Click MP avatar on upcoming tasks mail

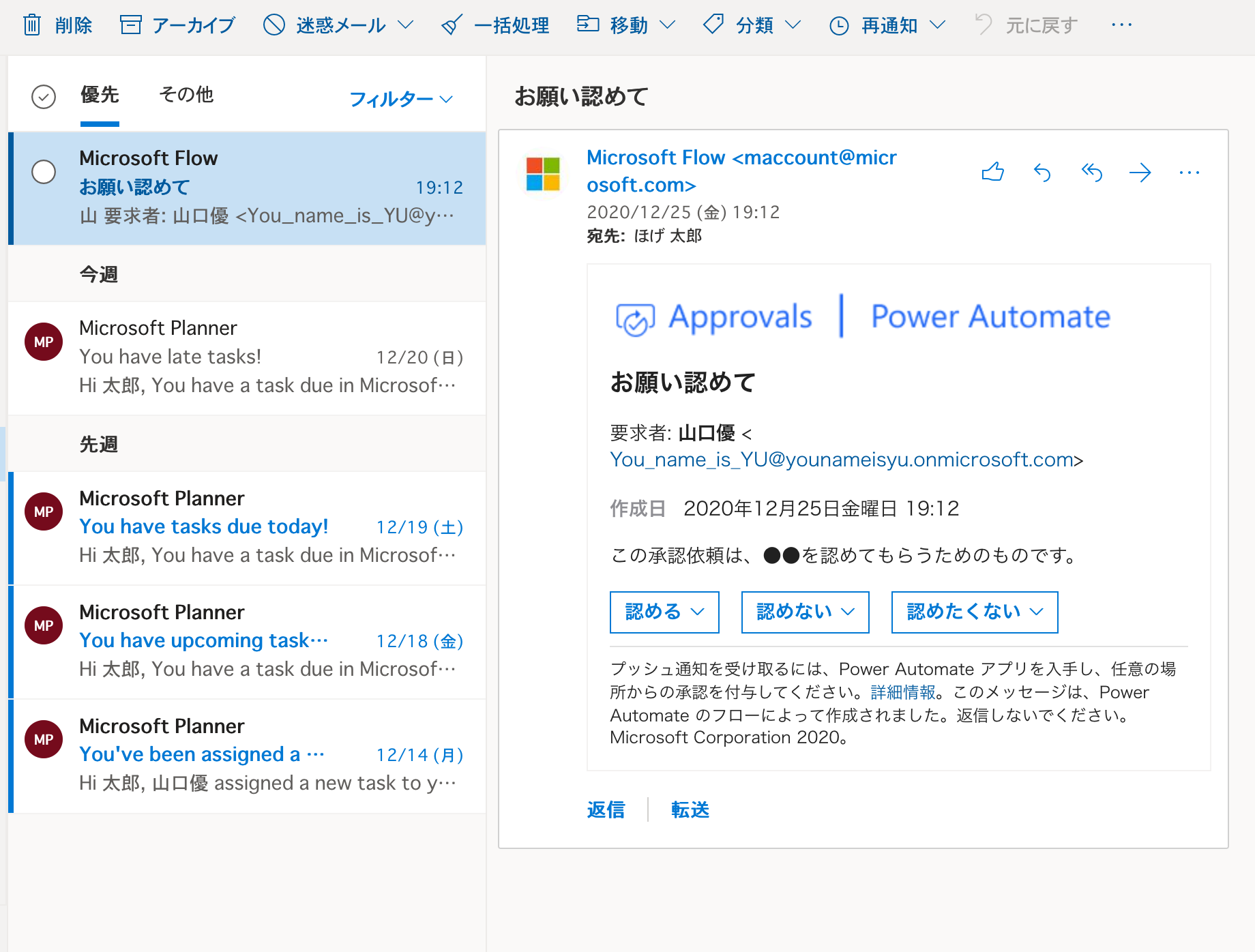[x=44, y=625]
